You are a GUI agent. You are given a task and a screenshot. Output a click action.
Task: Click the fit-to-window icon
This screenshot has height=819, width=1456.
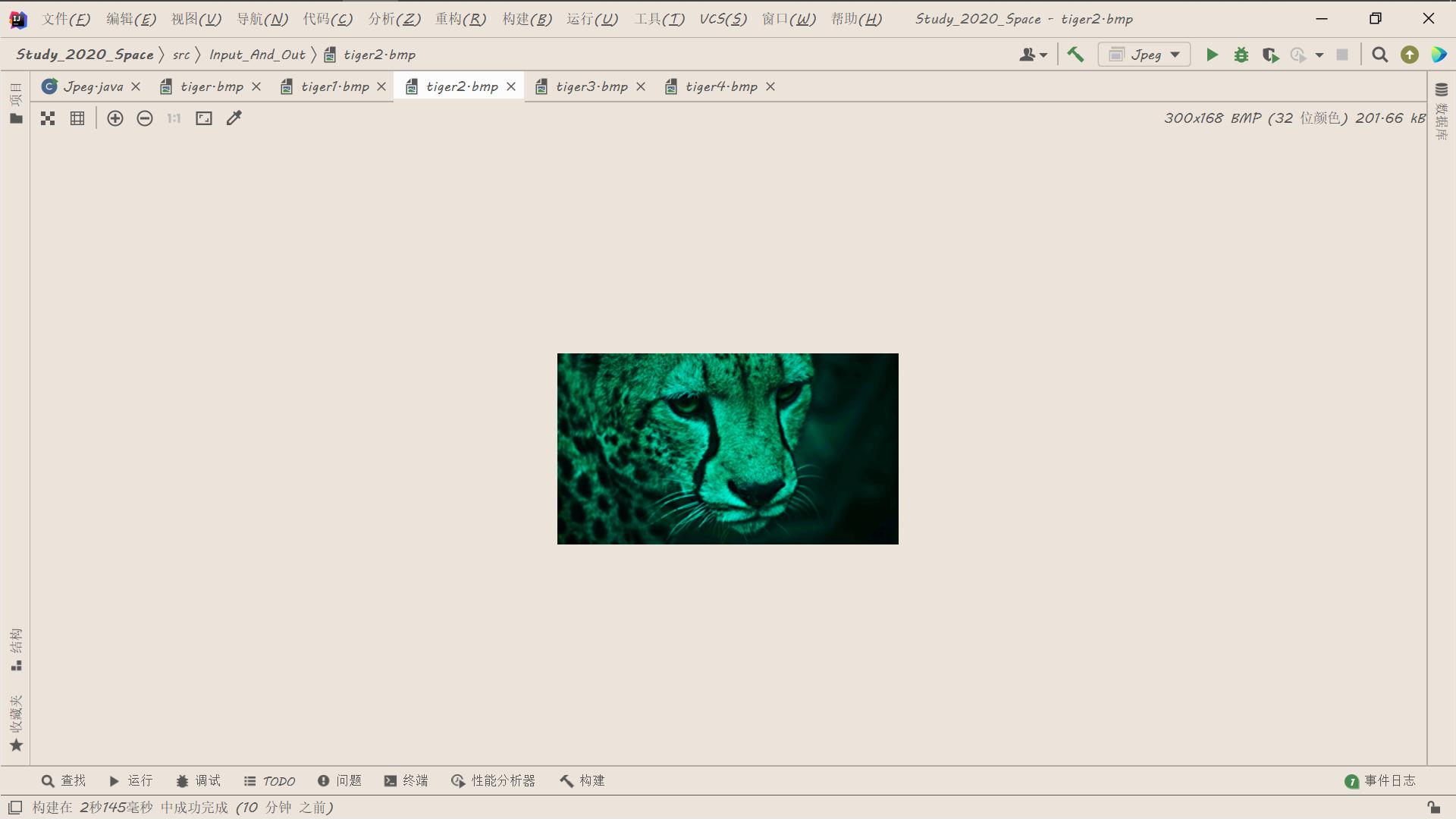coord(204,118)
